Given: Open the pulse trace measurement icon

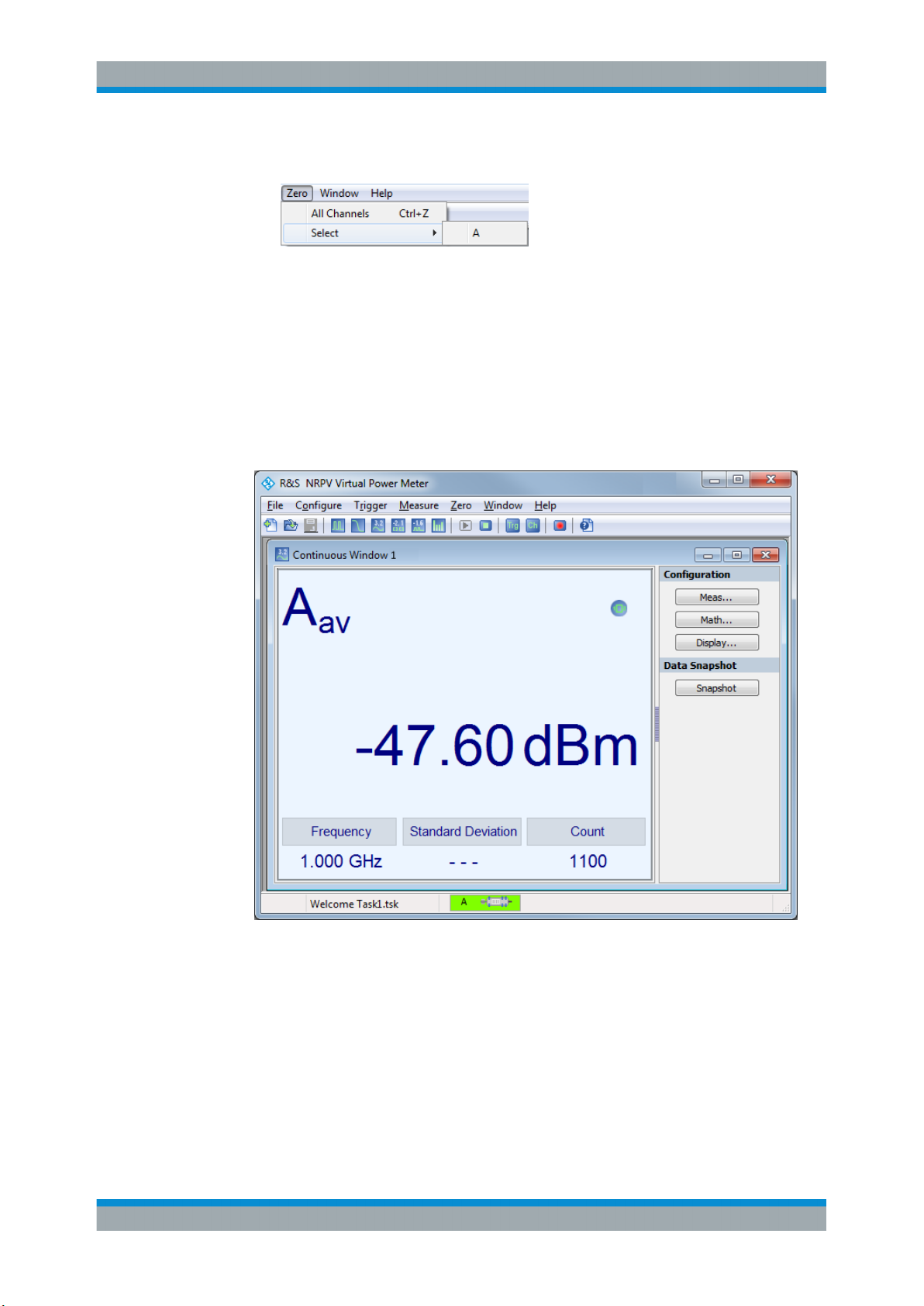Looking at the screenshot, I should click(x=338, y=526).
